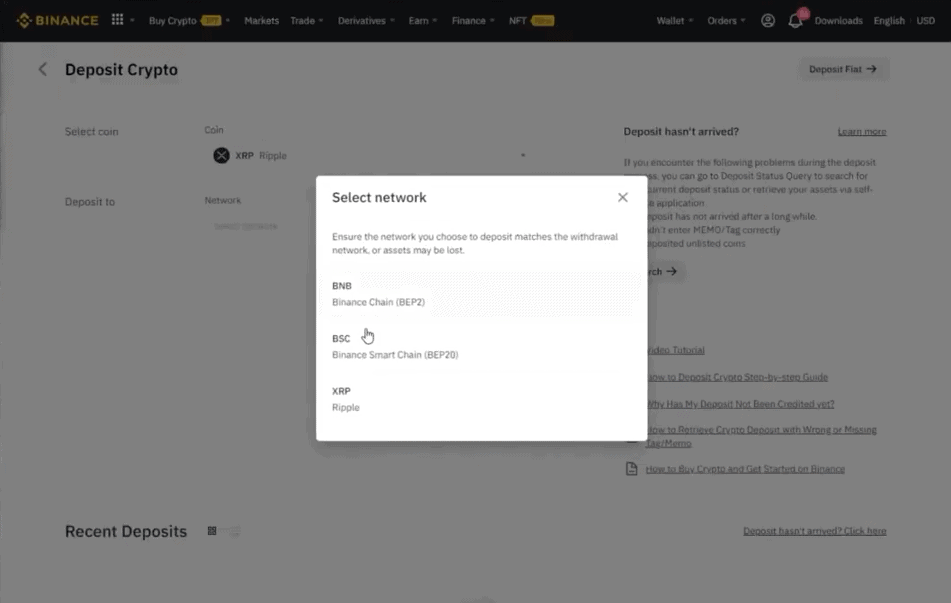Expand the Wallet dropdown

(674, 21)
